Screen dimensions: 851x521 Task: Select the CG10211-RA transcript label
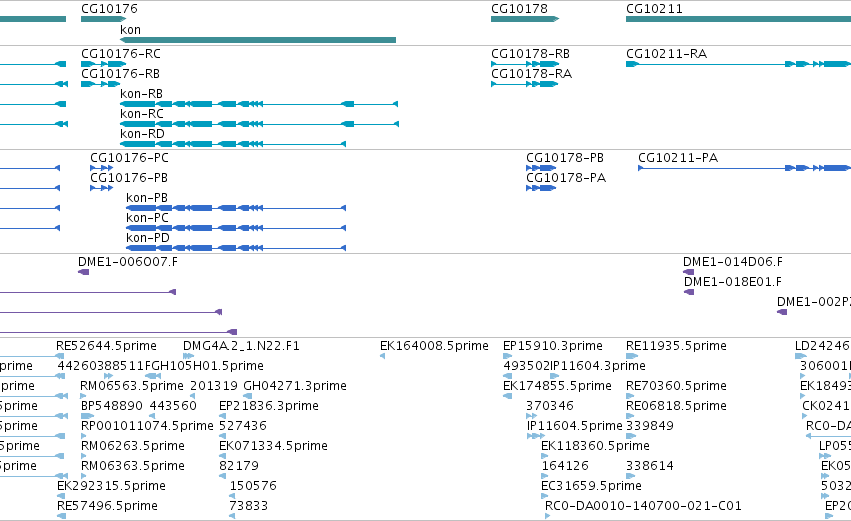pos(666,54)
